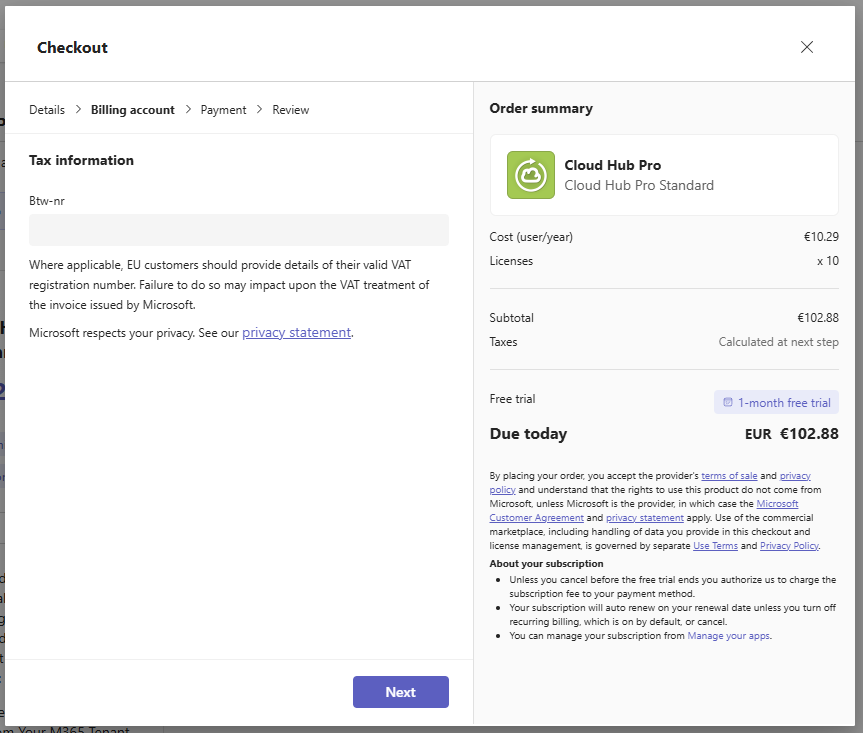Open the Manage your apps link
The height and width of the screenshot is (733, 863).
point(729,636)
